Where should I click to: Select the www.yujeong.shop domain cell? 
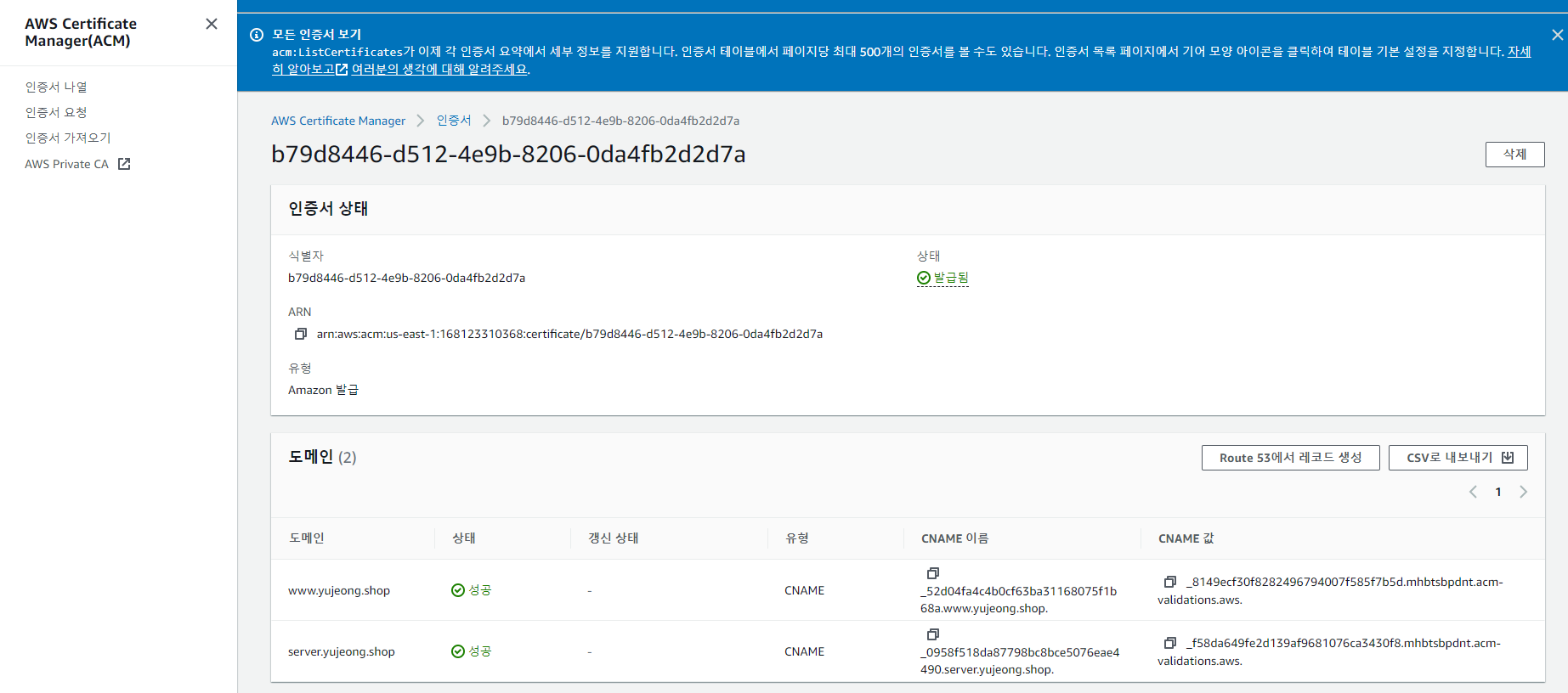(339, 590)
